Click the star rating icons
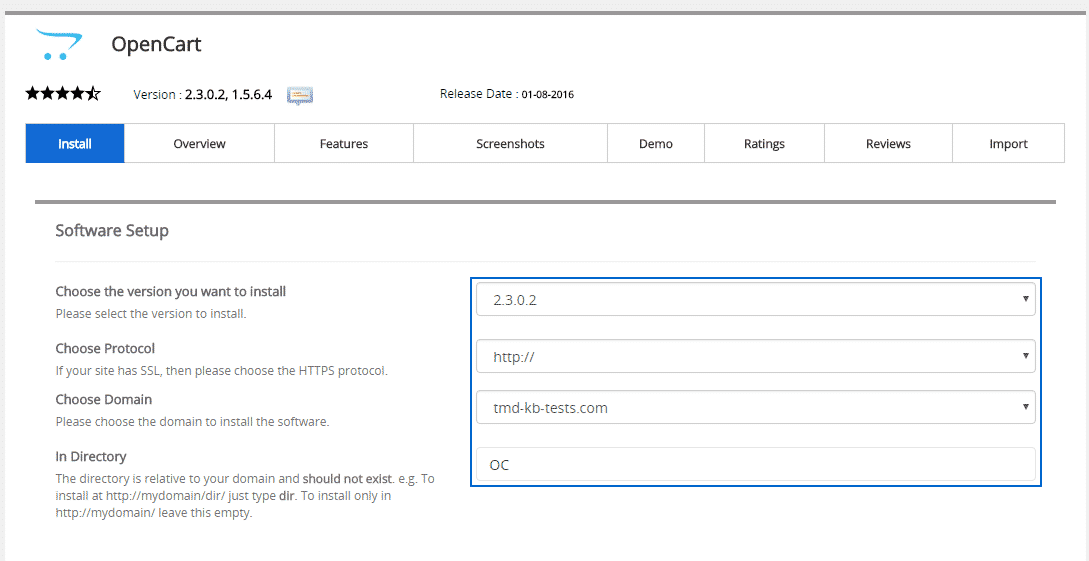The height and width of the screenshot is (561, 1089). 63,93
